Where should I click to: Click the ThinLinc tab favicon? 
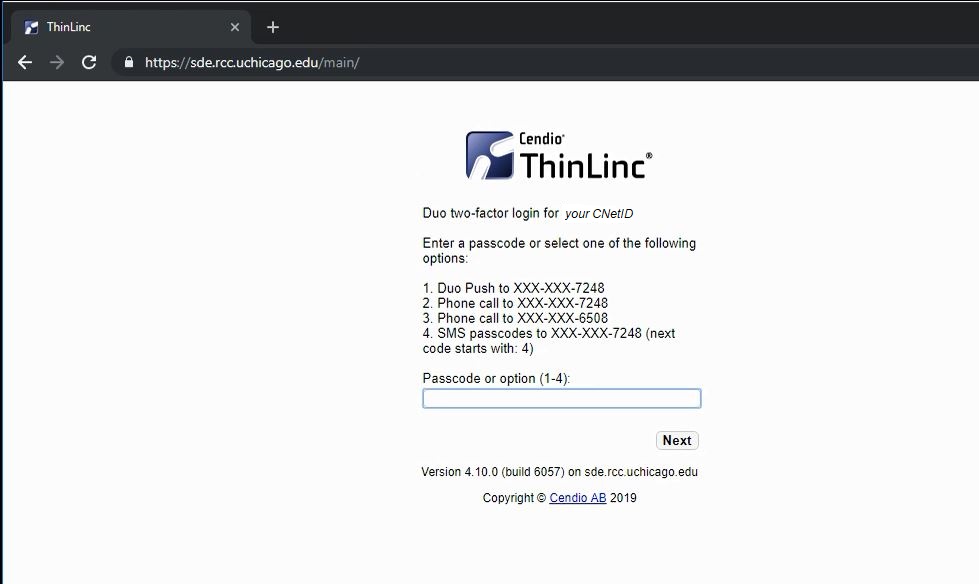coord(31,27)
